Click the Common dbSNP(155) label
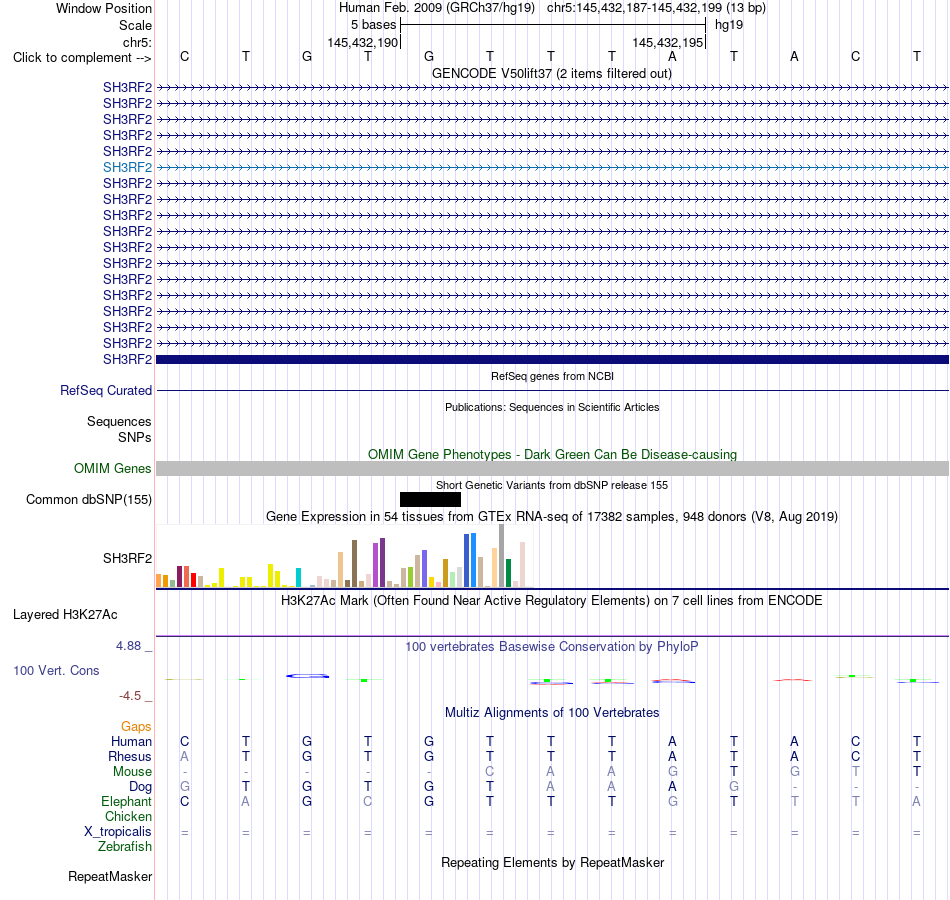This screenshot has width=950, height=900. [x=89, y=499]
